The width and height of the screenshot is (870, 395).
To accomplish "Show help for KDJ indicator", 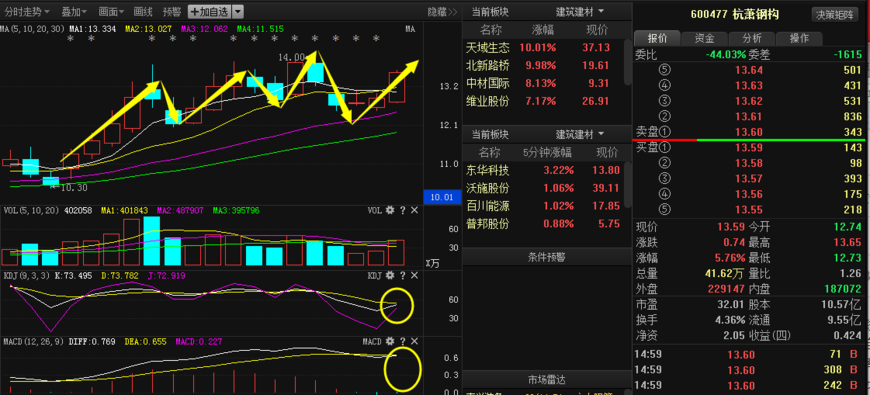I will pos(403,276).
